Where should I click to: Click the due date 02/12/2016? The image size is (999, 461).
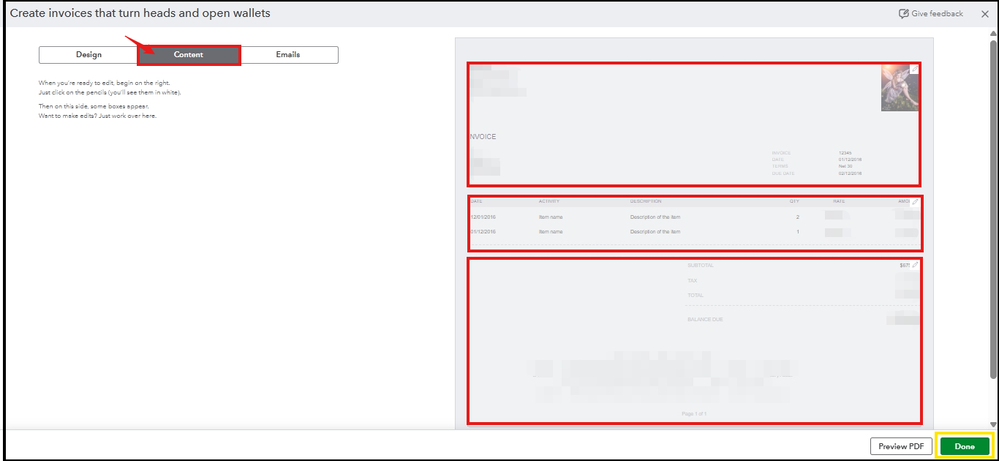(850, 173)
